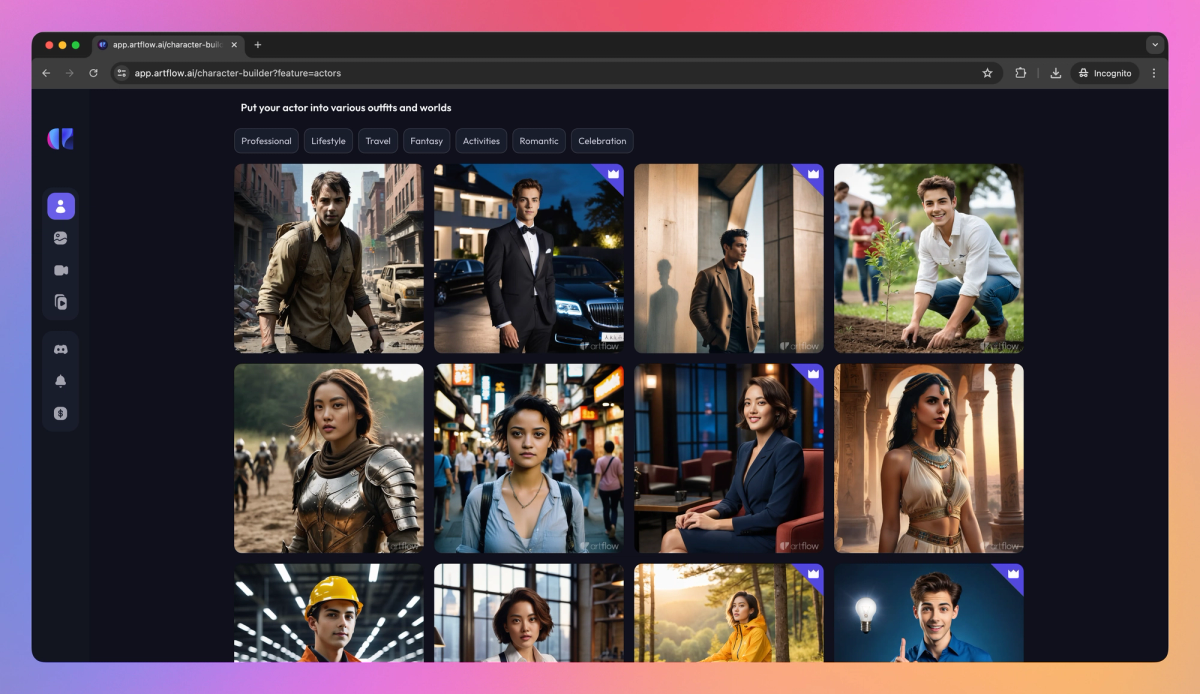Image resolution: width=1200 pixels, height=694 pixels.
Task: Open the Actors person icon in sidebar
Action: tap(61, 206)
